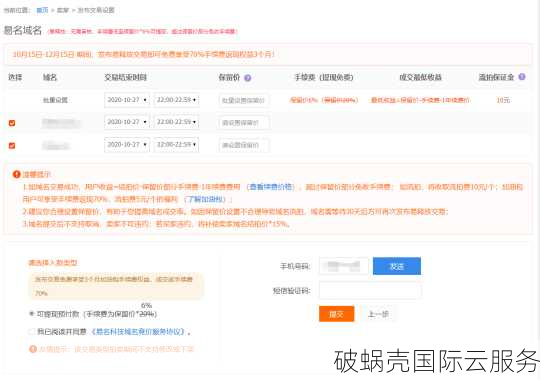
Task: Open the 易名科技域名竞价服务协议 link
Action: coord(138,332)
